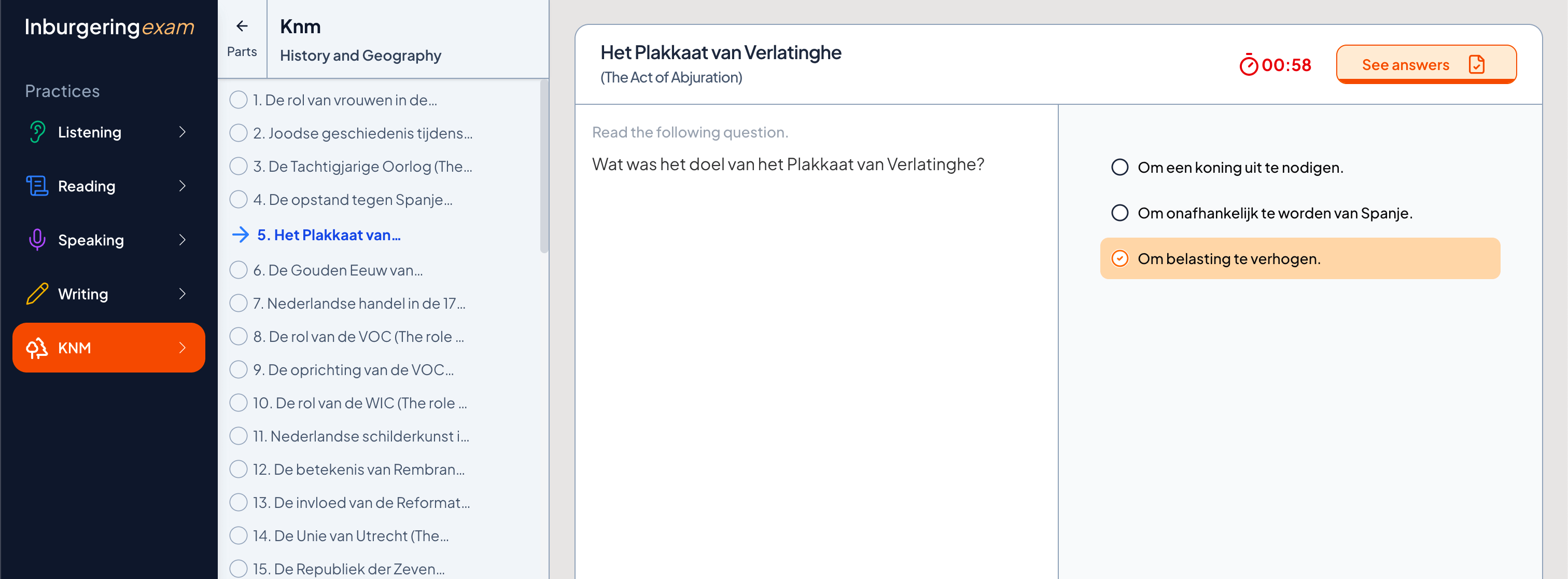1568x579 pixels.
Task: Click the 'History and Geography' subtitle
Action: [360, 56]
